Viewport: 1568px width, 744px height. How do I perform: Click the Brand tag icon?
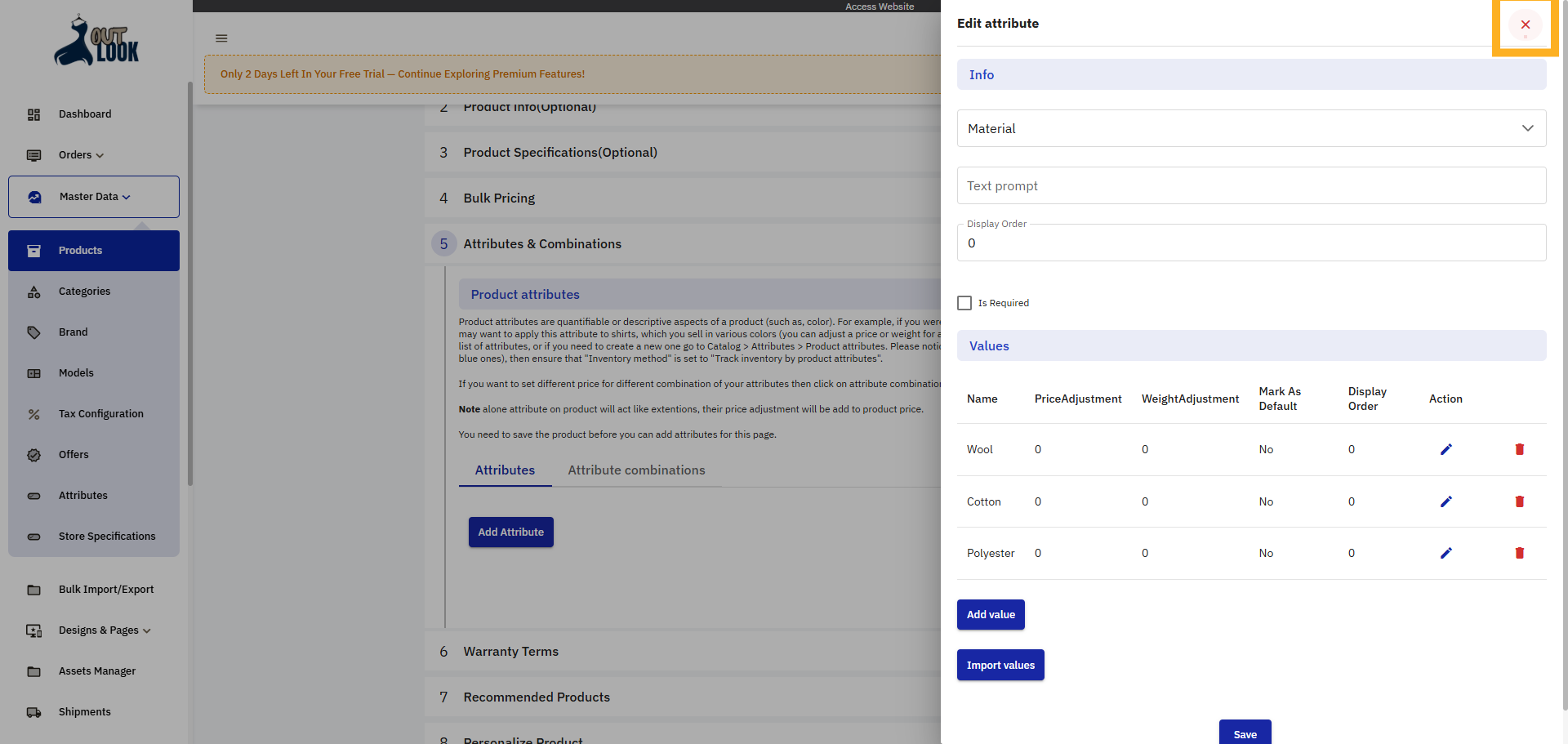33,332
